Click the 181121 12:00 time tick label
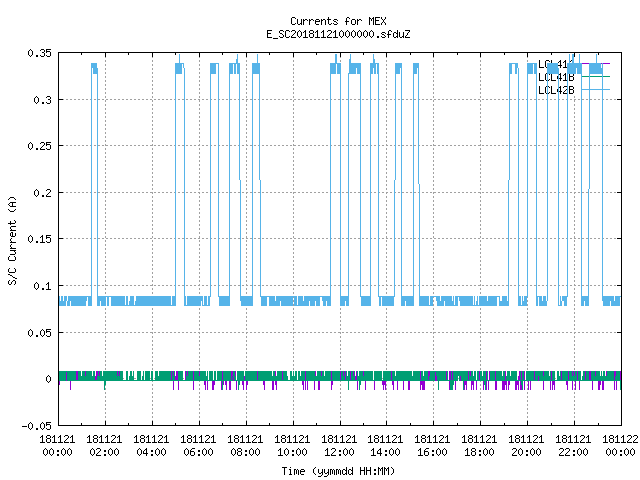 [339, 446]
